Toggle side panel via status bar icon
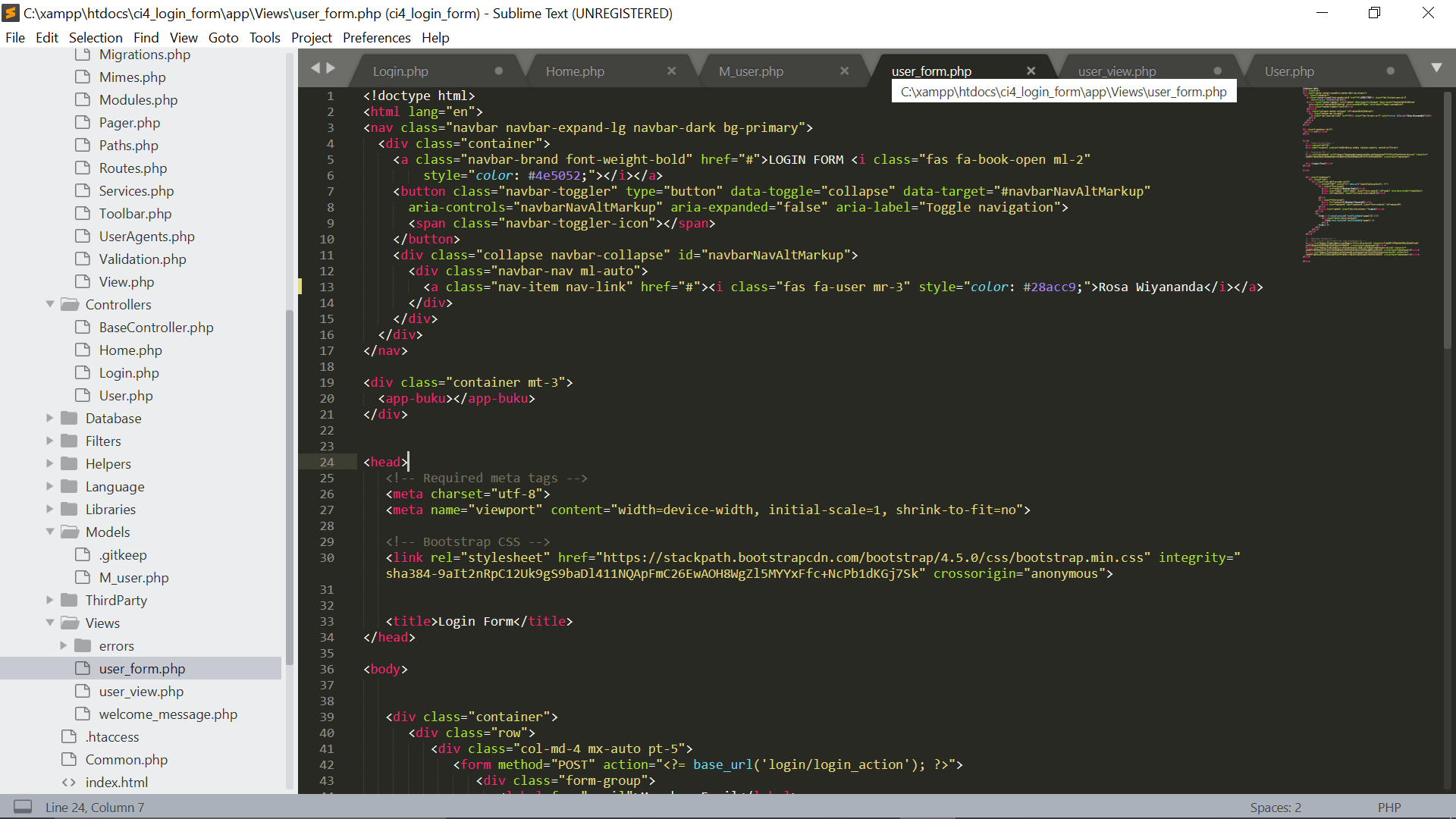 tap(23, 807)
